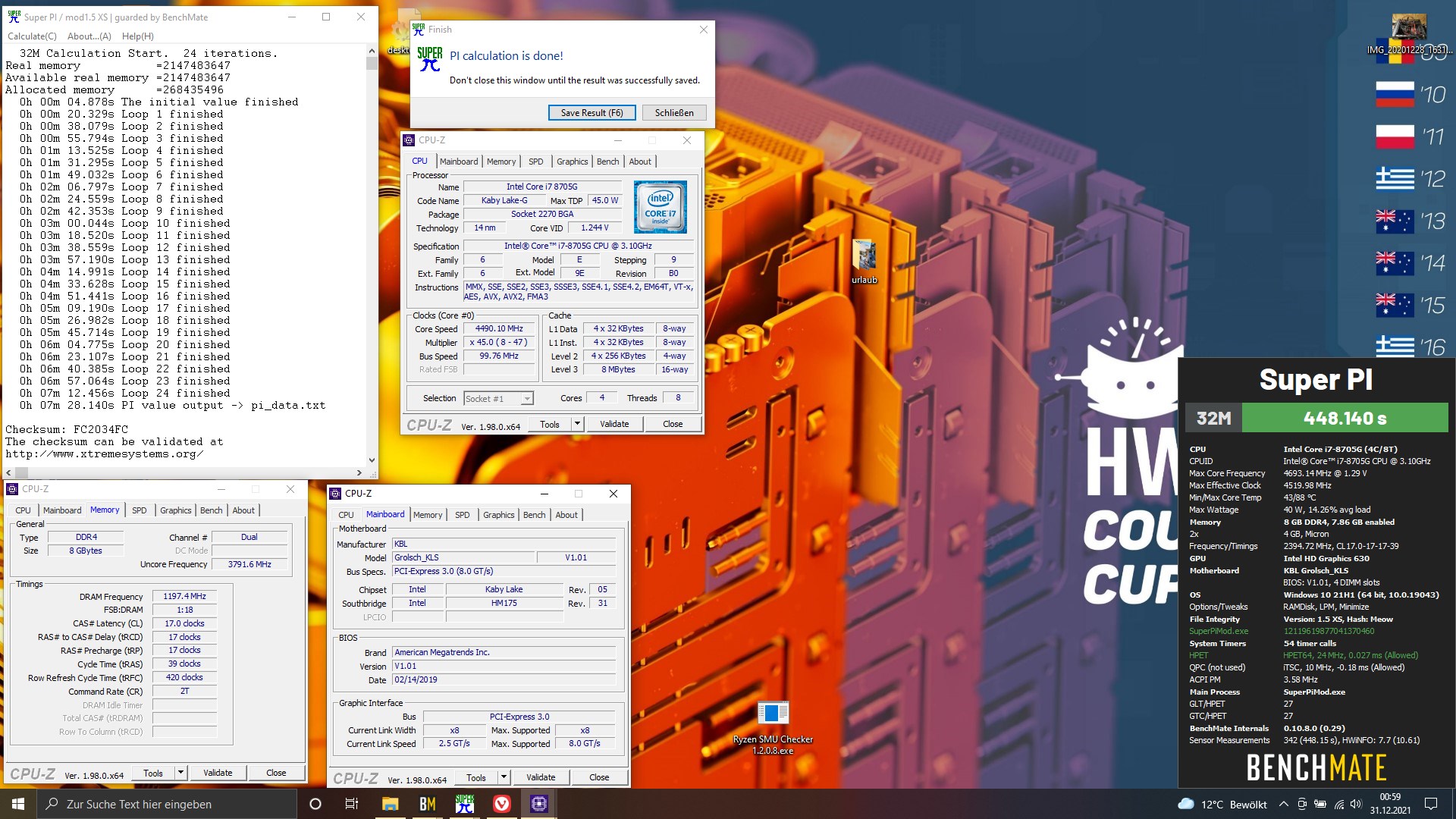This screenshot has width=1456, height=819.
Task: Click Super PI icon in the Finish dialog
Action: point(429,58)
